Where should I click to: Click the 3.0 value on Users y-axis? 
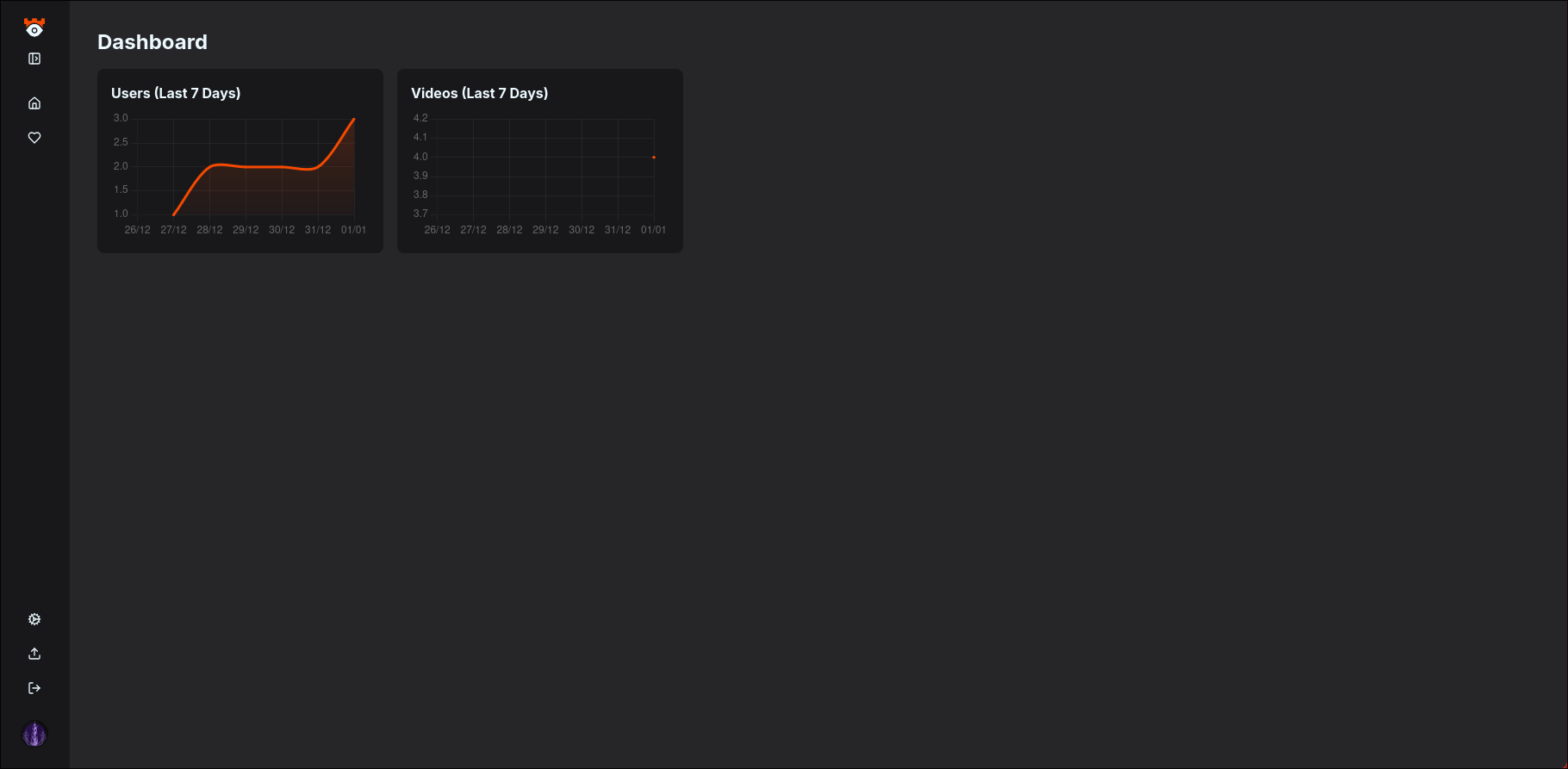121,118
